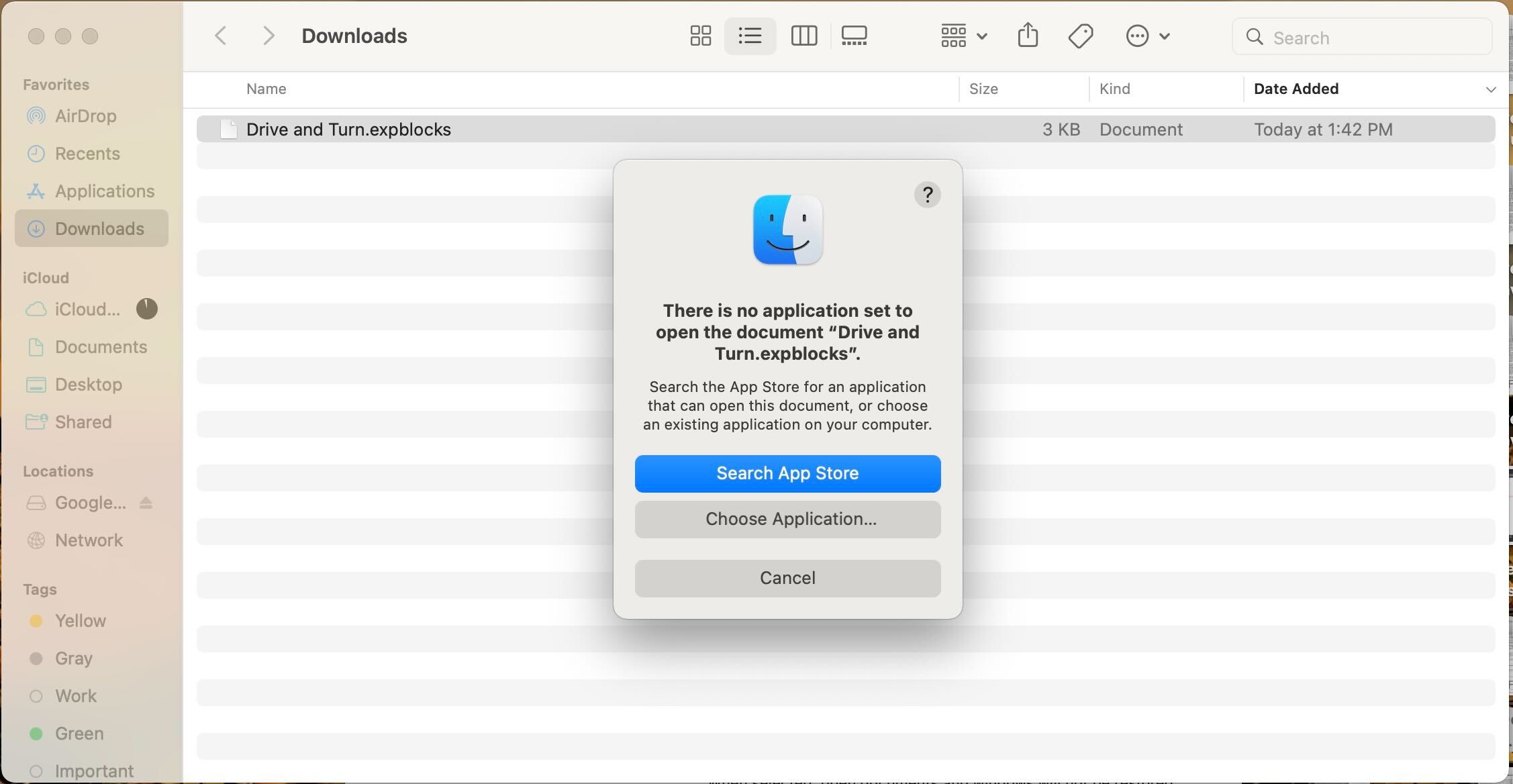Image resolution: width=1513 pixels, height=784 pixels.
Task: Click the Finder face icon in dialog
Action: pos(787,230)
